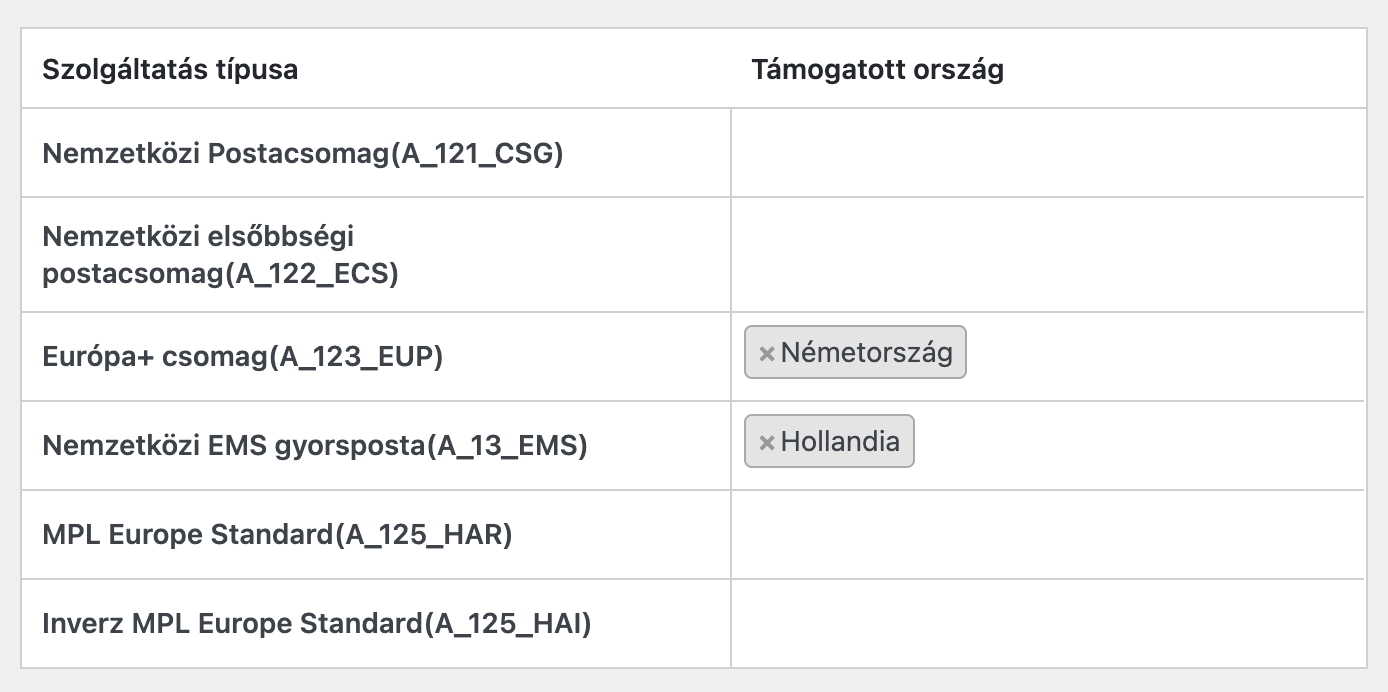1388x692 pixels.
Task: Select the Nemzetközi elsőbbségi postacsomag(A_122_ECS) label
Action: pyautogui.click(x=220, y=255)
